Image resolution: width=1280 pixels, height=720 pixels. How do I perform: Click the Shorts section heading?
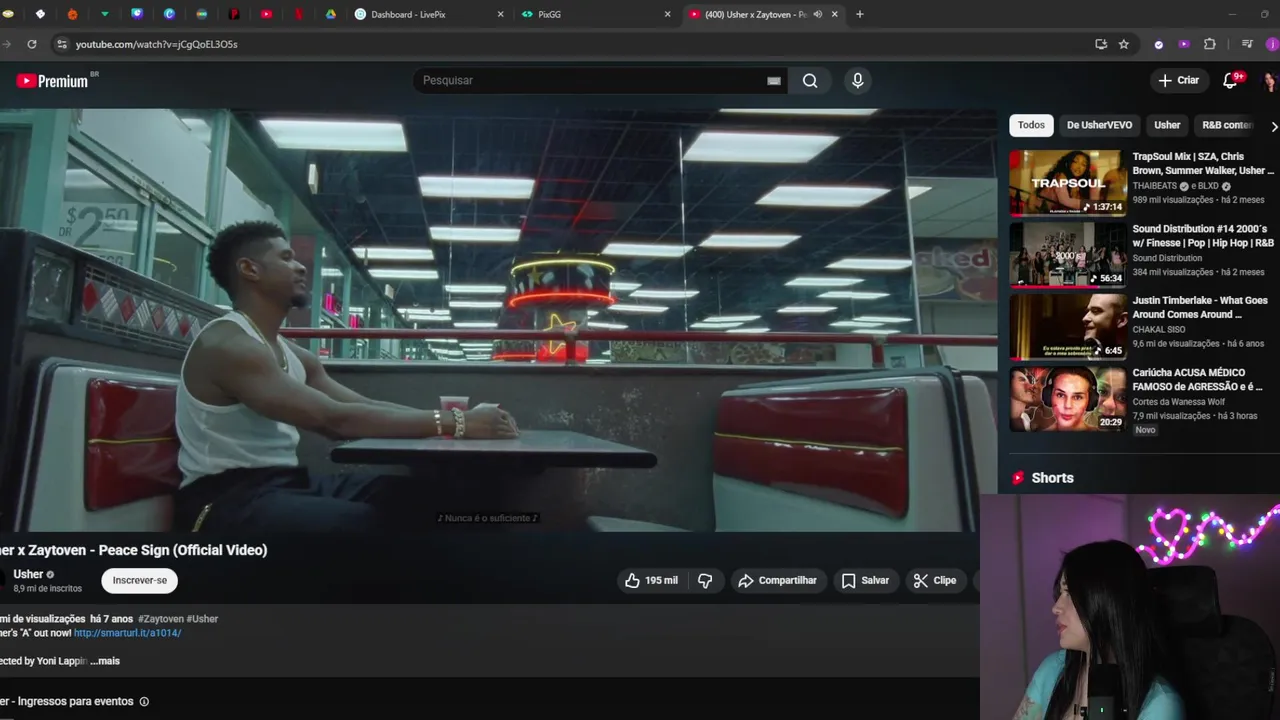tap(1052, 478)
